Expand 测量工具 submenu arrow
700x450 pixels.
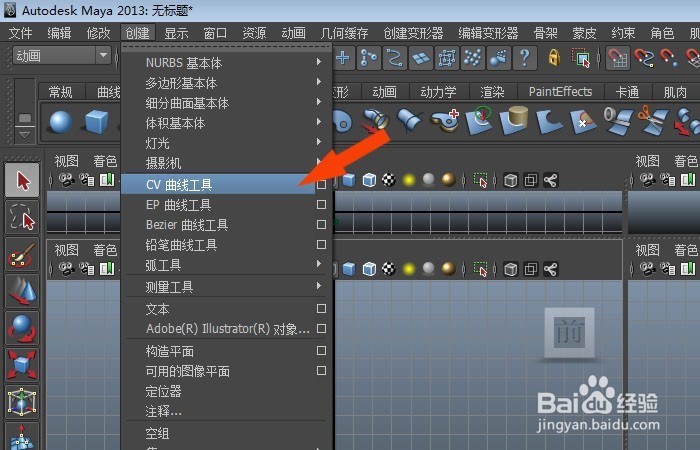(319, 285)
